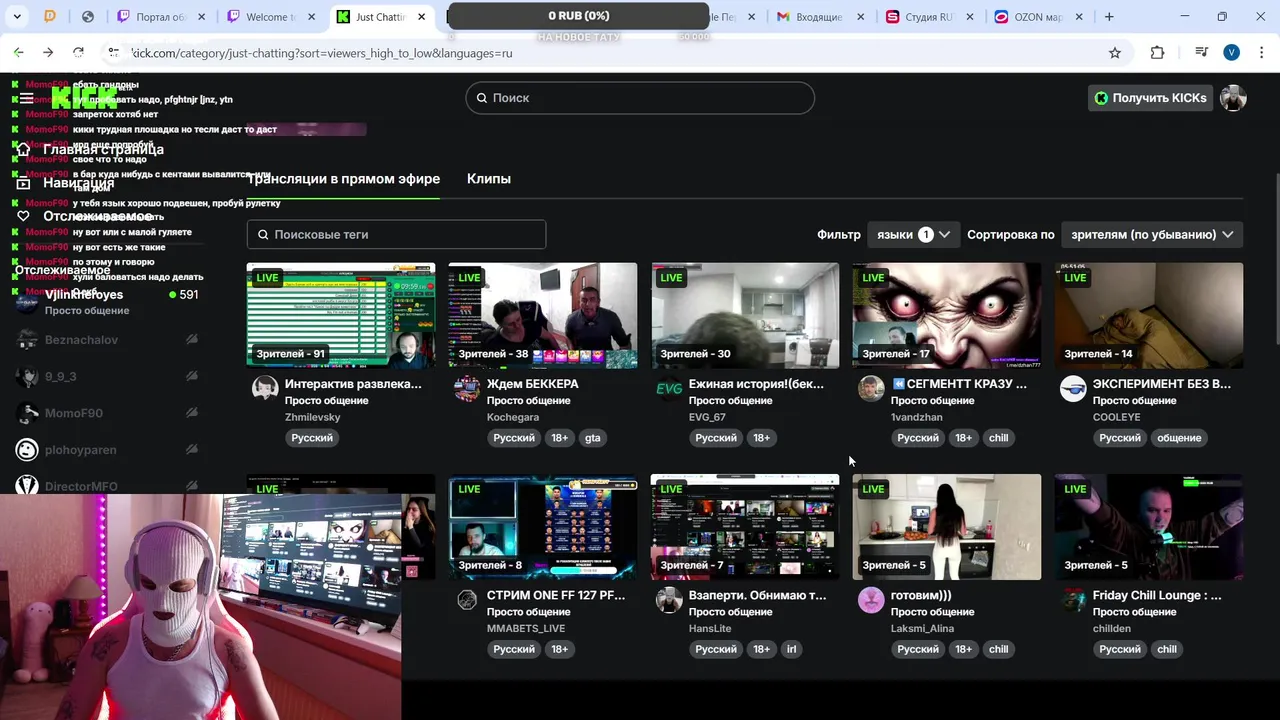The width and height of the screenshot is (1280, 720).
Task: Open the ЭКСПЕРИМЕНТ БЕЗ В... stream thumbnail
Action: tap(1149, 316)
